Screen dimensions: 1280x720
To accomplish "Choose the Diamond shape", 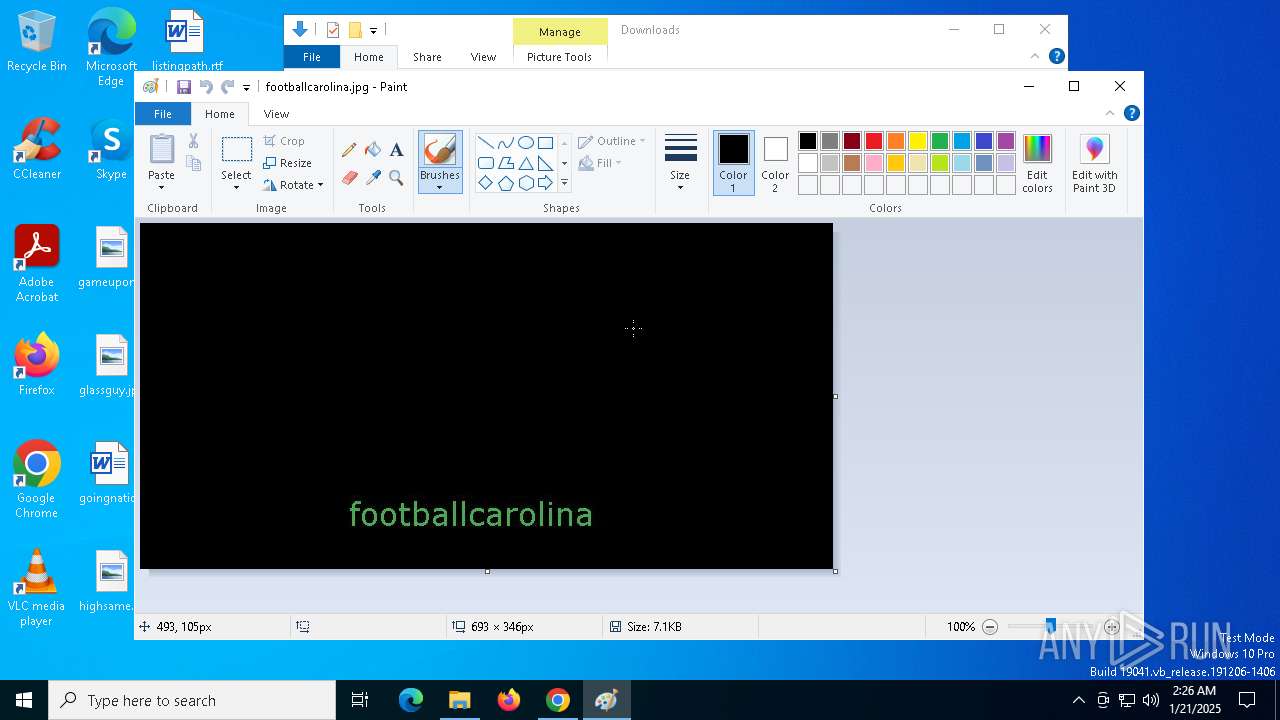I will pyautogui.click(x=485, y=183).
